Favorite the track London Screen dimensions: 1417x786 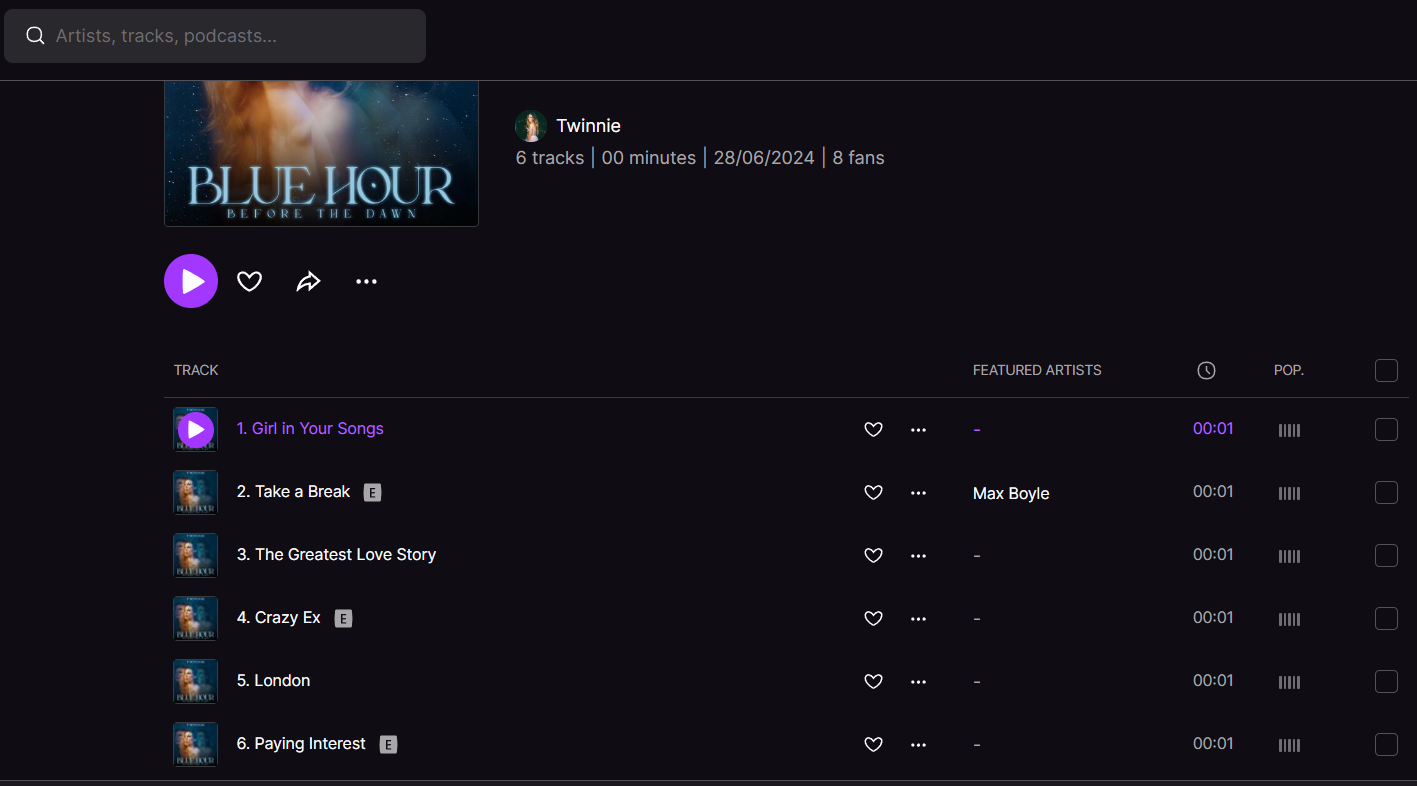coord(873,682)
